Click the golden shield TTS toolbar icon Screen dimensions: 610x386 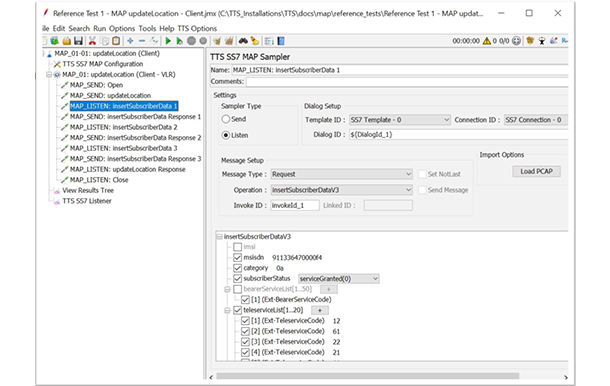530,41
